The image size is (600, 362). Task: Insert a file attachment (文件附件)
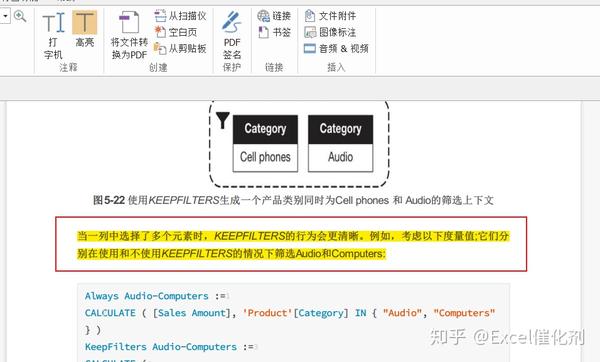tap(330, 16)
